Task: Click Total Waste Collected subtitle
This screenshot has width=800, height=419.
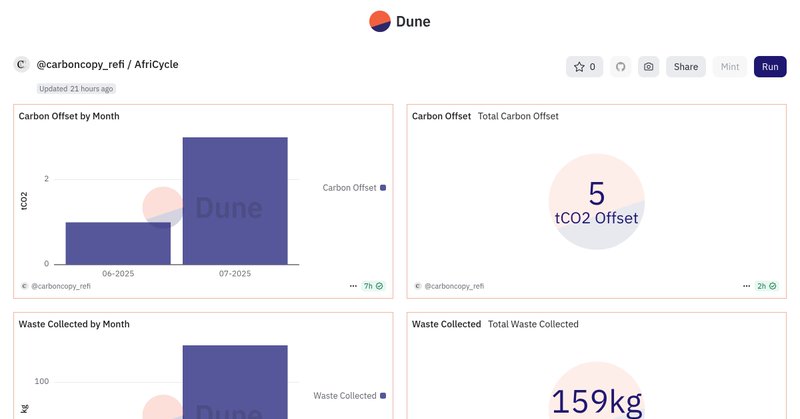Action: pos(533,324)
